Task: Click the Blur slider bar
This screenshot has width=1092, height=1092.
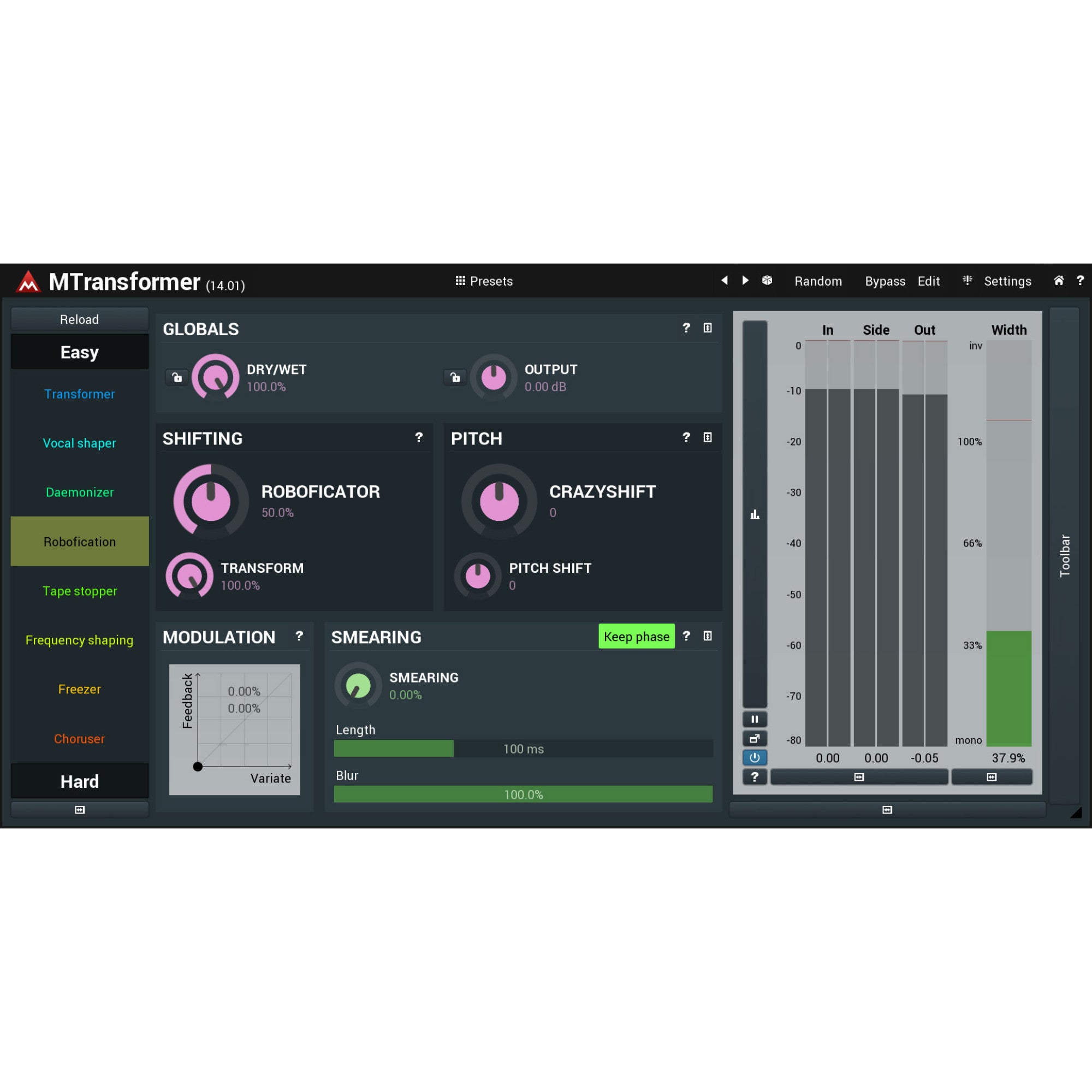Action: click(524, 794)
